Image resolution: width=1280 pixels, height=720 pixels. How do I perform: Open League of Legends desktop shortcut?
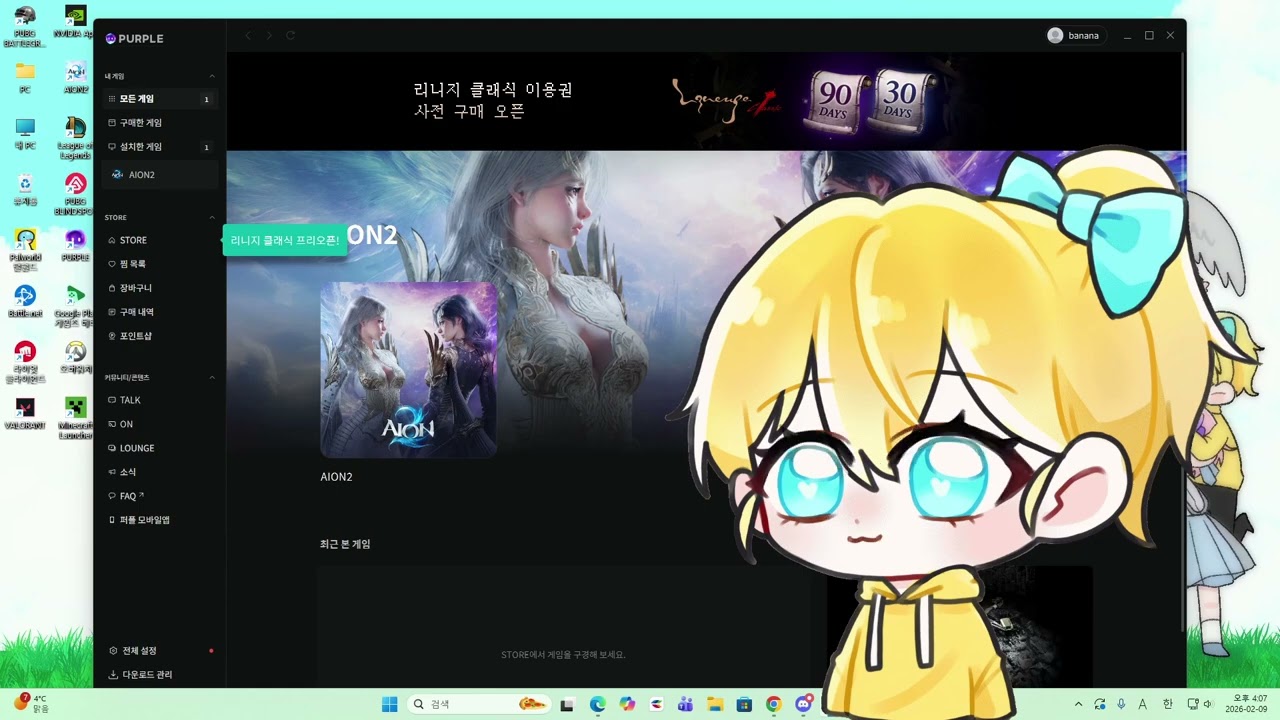coord(75,139)
